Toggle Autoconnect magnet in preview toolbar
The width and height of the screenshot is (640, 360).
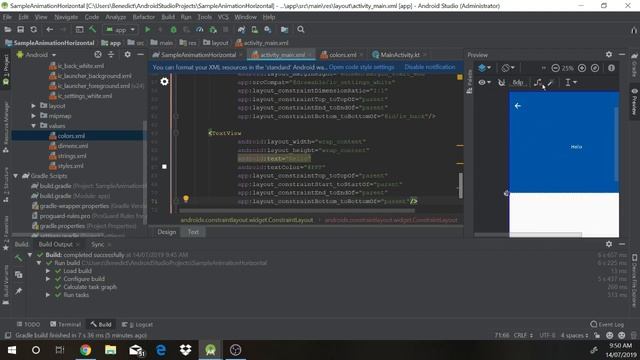(501, 82)
